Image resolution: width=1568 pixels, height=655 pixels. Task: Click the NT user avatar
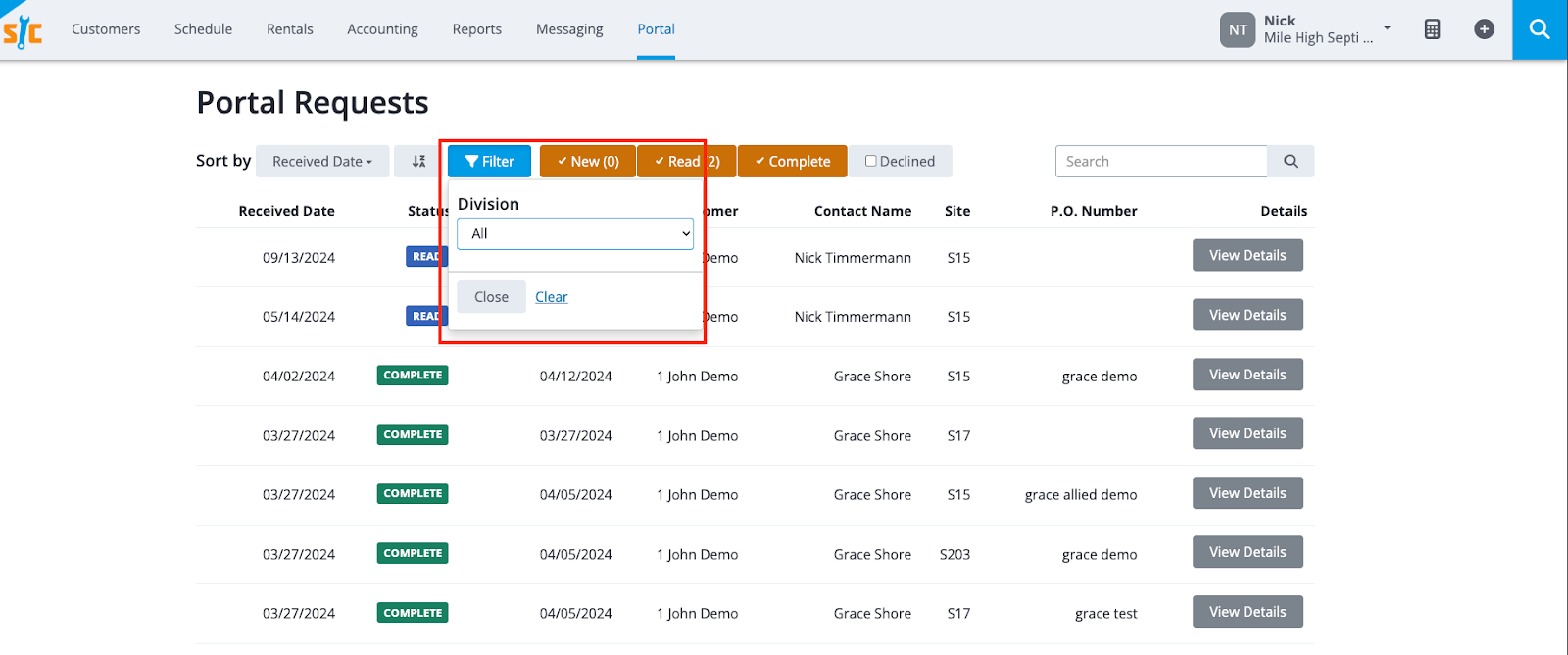[1238, 29]
